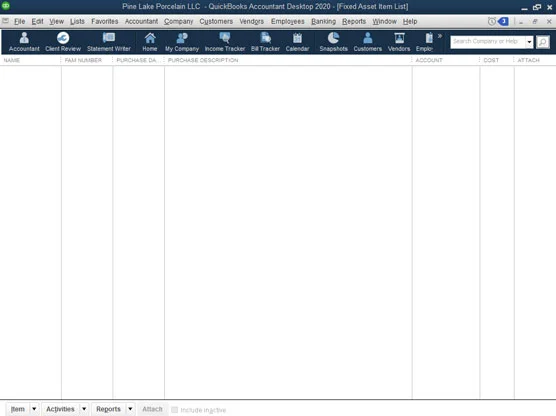Viewport: 556px width, 416px height.
Task: Open the Lists menu
Action: click(x=77, y=22)
